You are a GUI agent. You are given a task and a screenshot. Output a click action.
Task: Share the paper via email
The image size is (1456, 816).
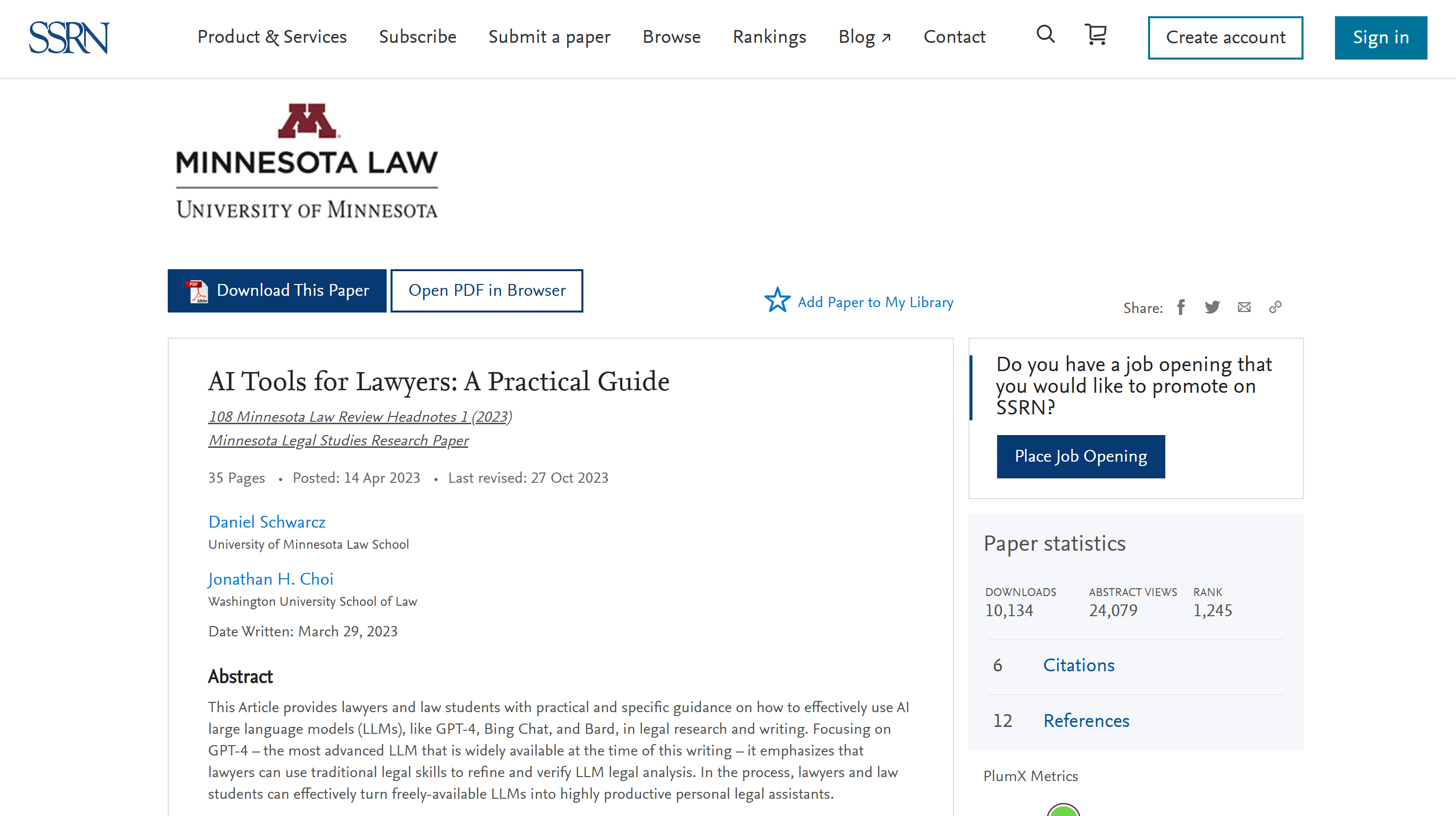[x=1244, y=307]
